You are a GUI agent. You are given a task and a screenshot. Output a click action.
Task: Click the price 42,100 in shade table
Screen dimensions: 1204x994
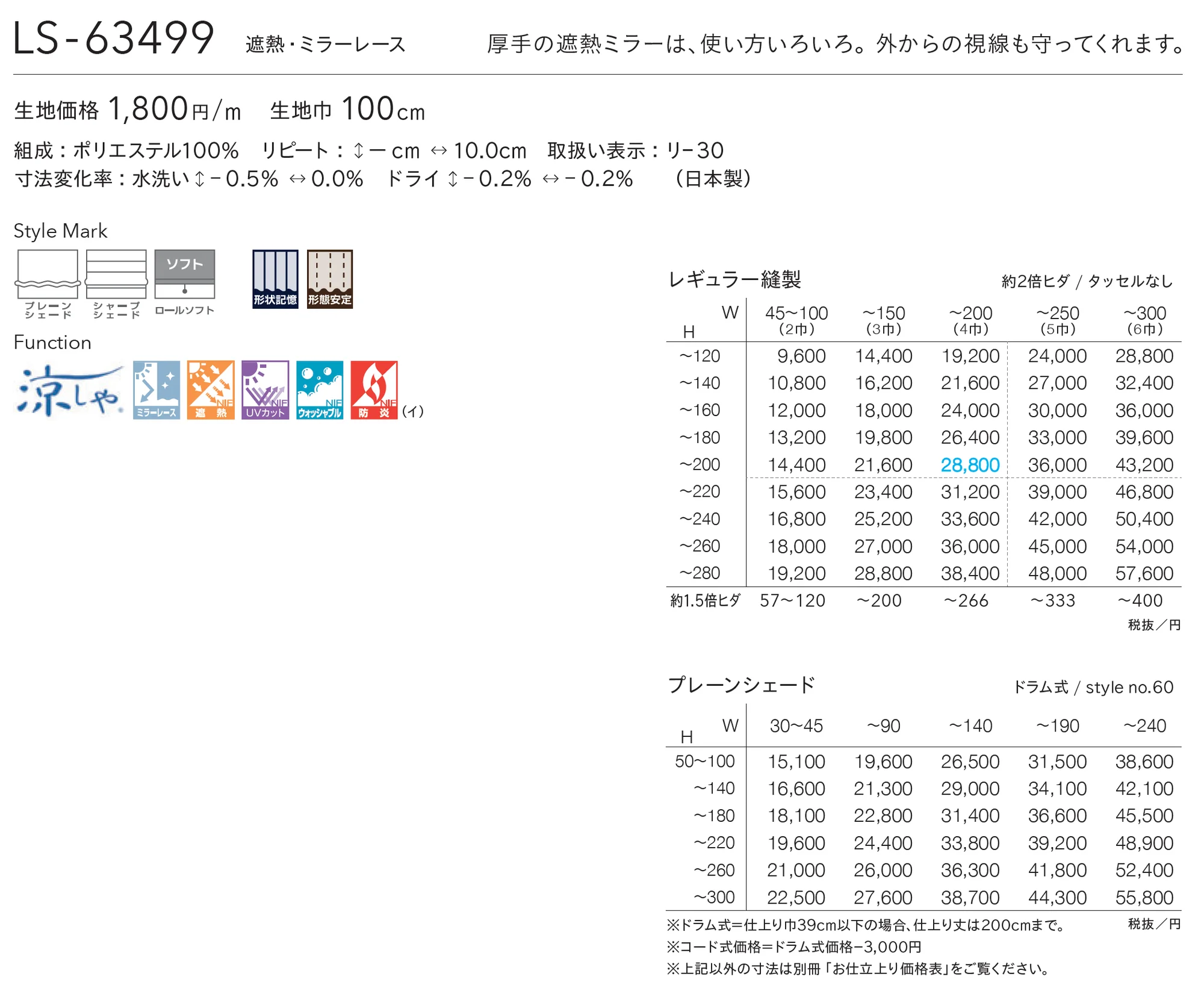click(x=1144, y=789)
